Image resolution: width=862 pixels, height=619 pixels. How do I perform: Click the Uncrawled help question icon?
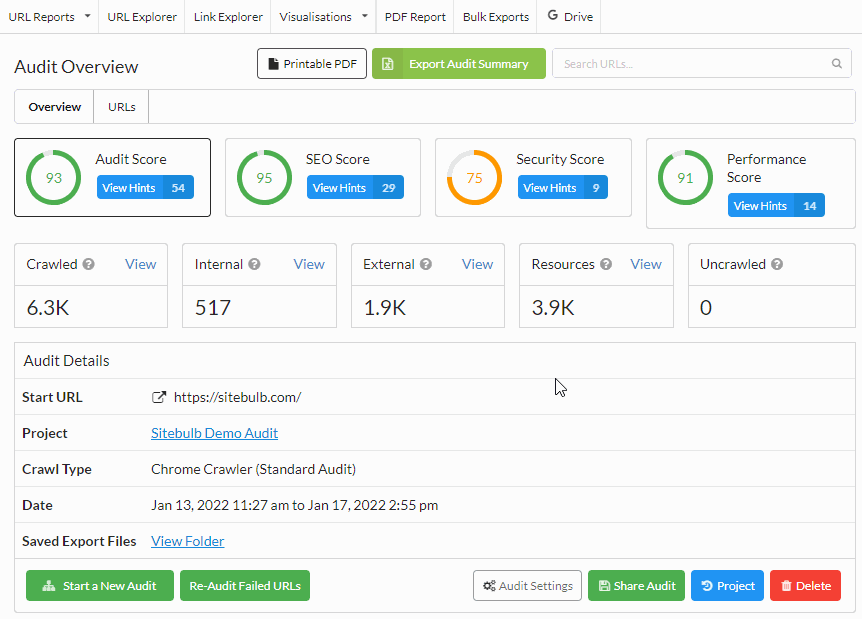pyautogui.click(x=777, y=264)
